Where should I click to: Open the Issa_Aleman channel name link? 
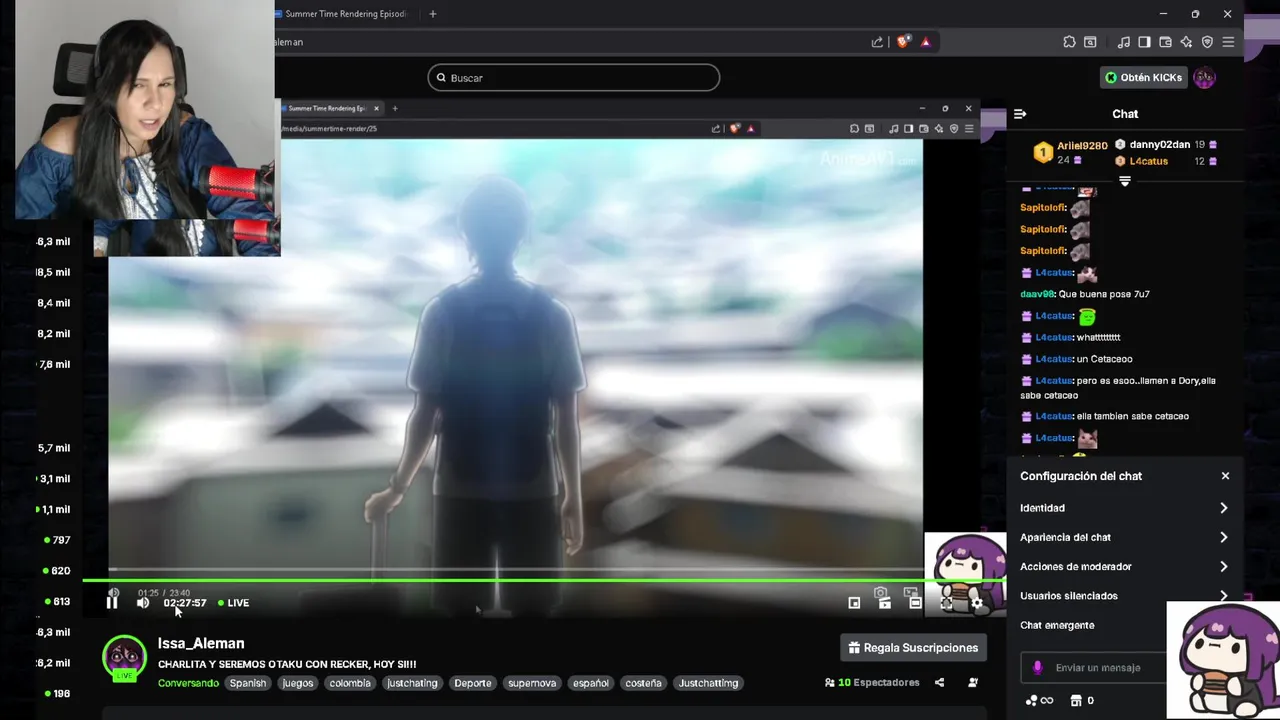201,643
